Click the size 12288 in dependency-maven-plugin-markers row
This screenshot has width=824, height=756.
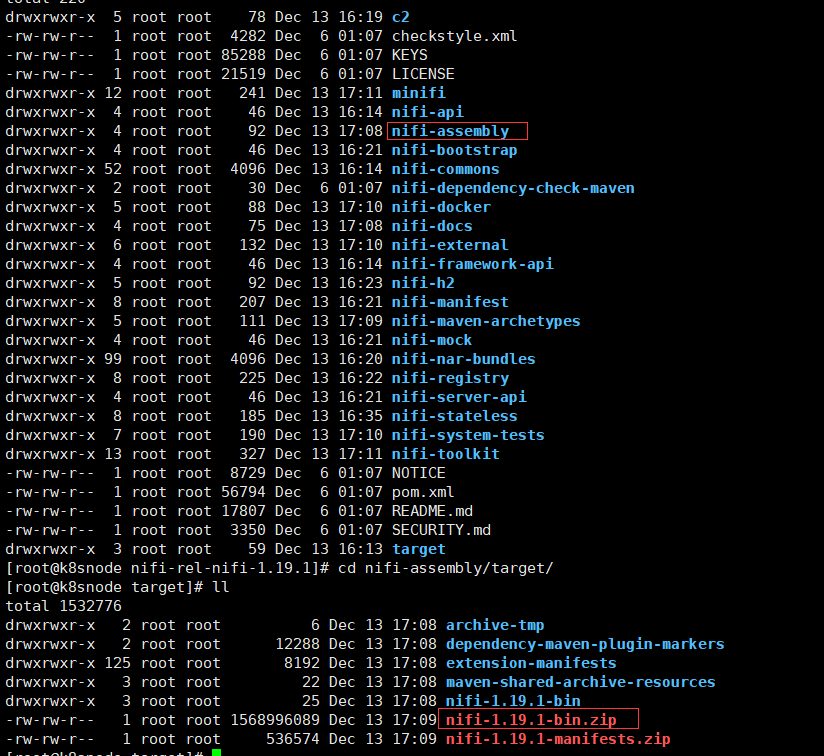point(297,644)
